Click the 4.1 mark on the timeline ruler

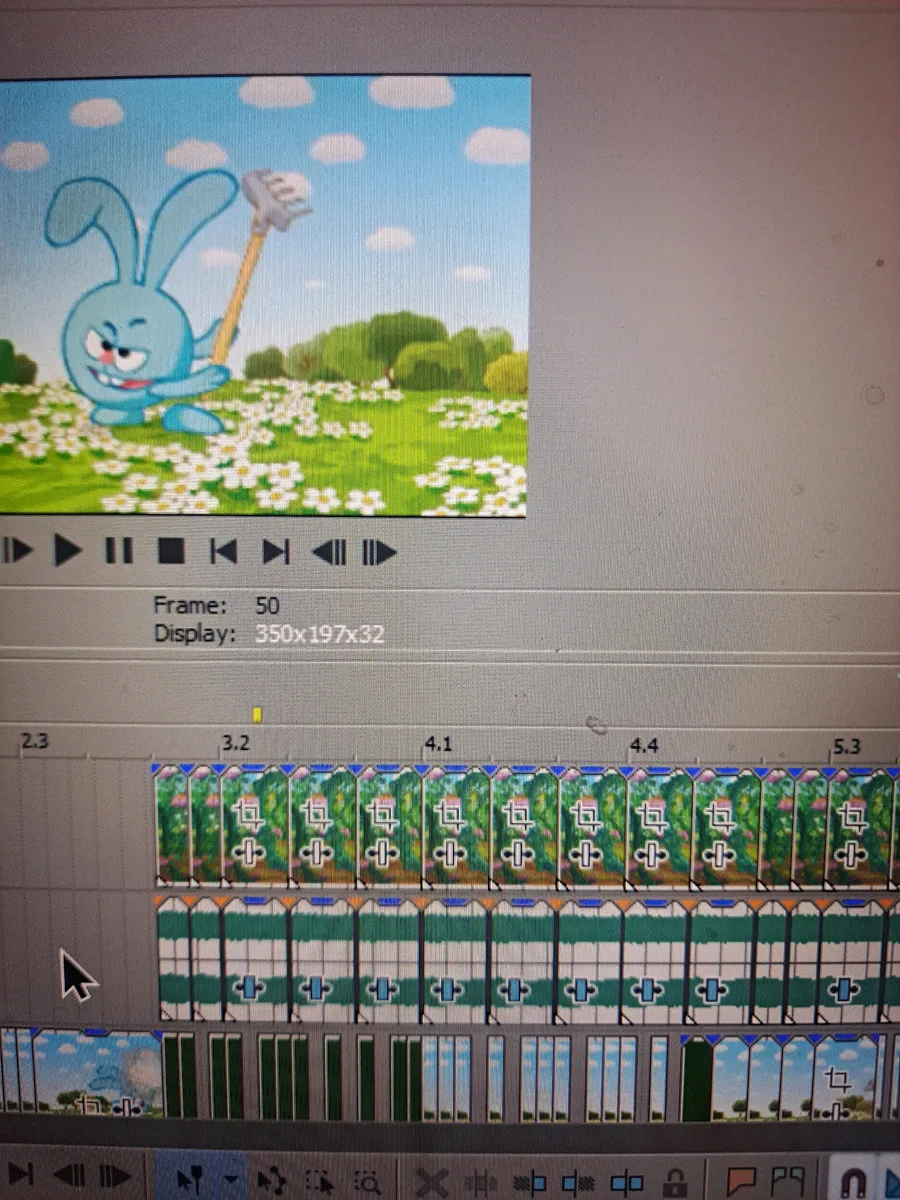pyautogui.click(x=438, y=743)
